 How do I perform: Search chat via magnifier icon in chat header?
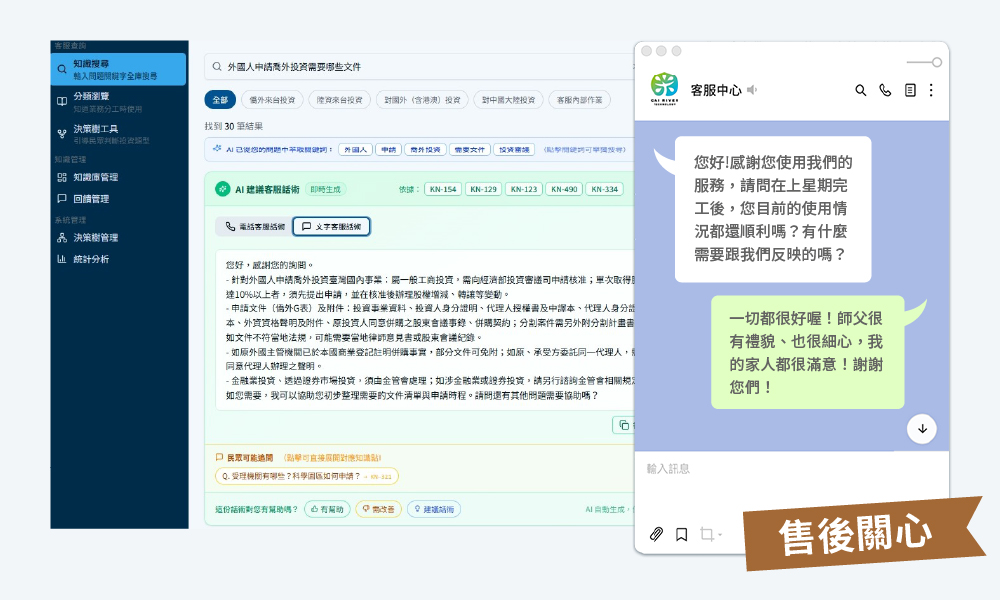click(860, 91)
